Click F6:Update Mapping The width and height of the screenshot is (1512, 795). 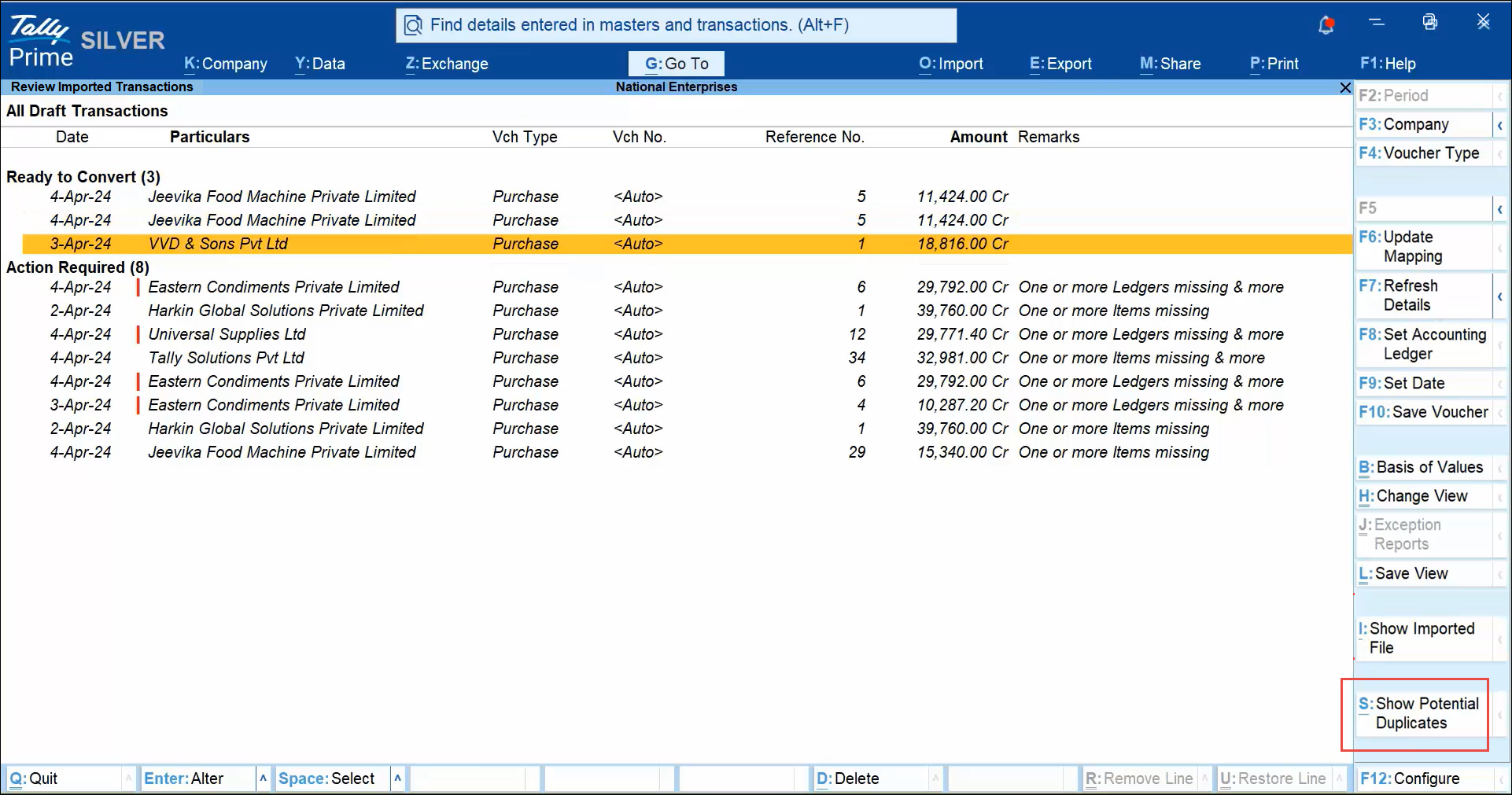click(1423, 247)
